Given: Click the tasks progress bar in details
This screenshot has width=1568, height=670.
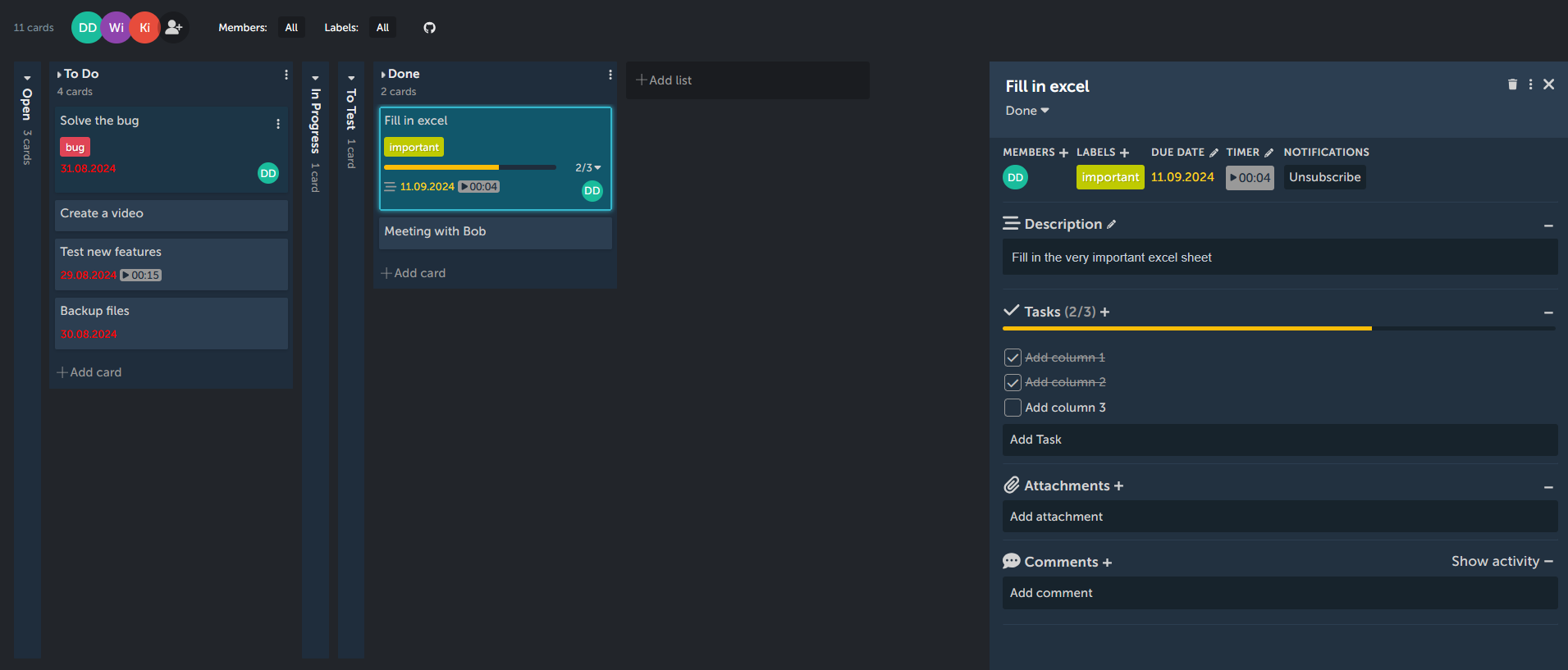Looking at the screenshot, I should pos(1278,329).
